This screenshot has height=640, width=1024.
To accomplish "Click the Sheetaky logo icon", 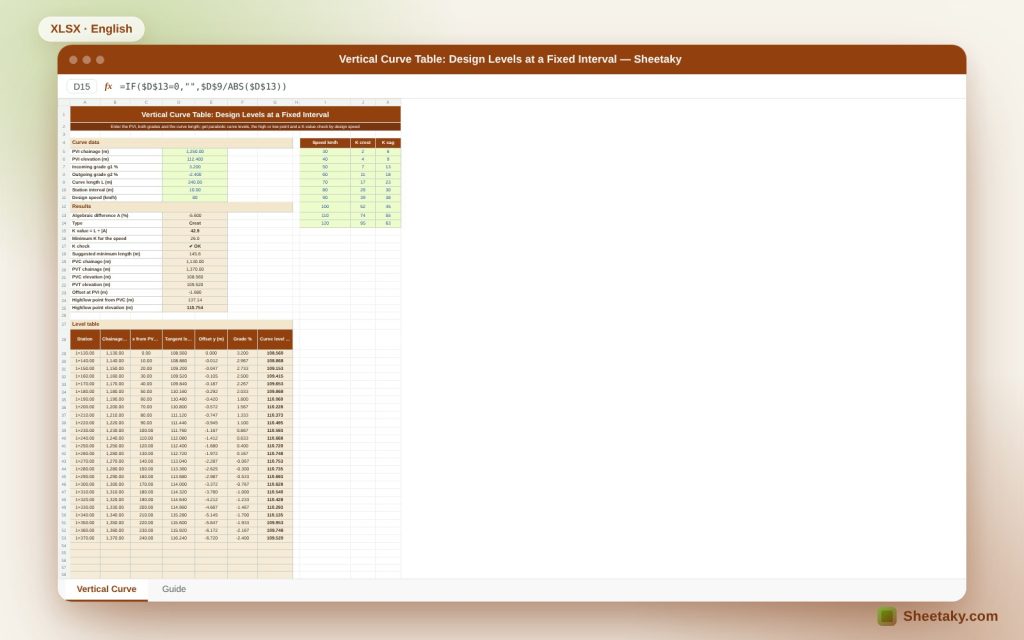I will 886,616.
